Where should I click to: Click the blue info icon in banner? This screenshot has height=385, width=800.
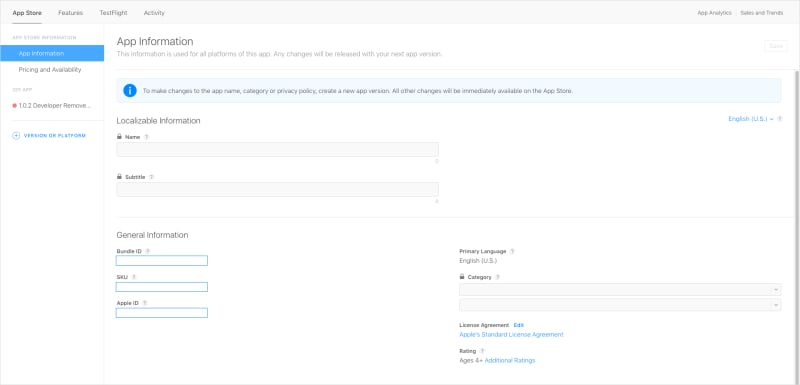pos(130,91)
